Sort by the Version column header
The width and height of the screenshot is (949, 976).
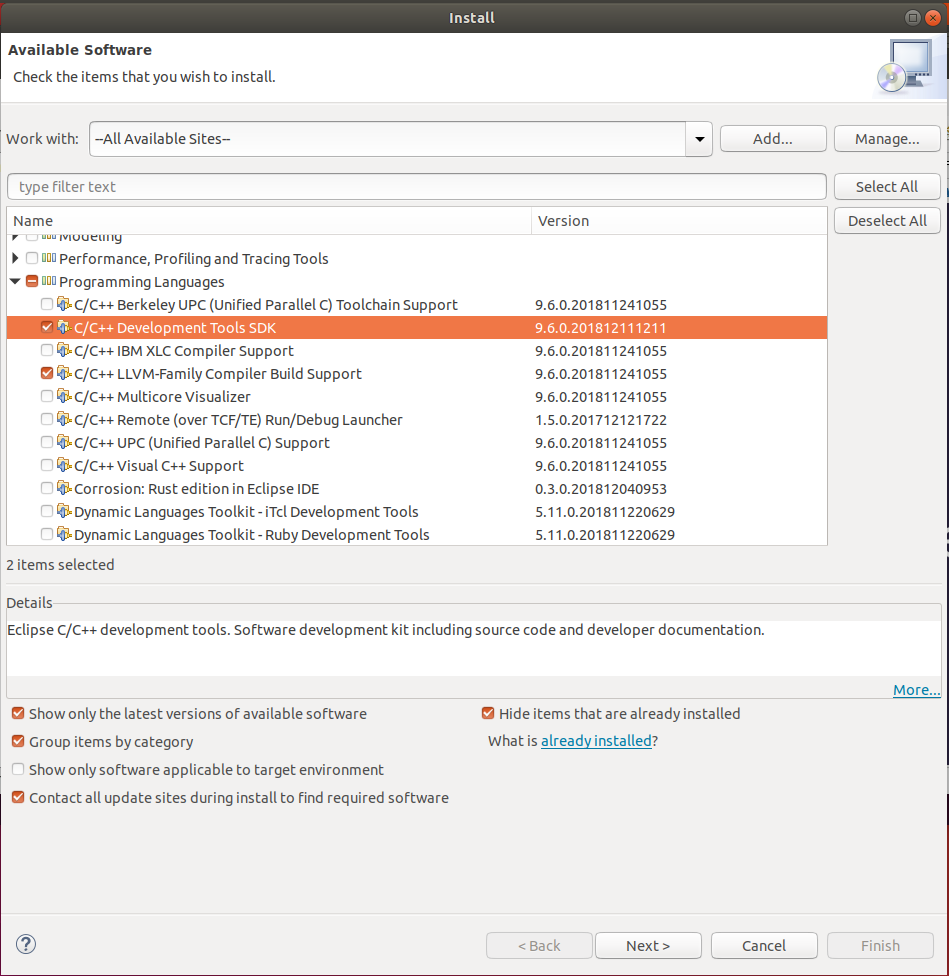679,221
